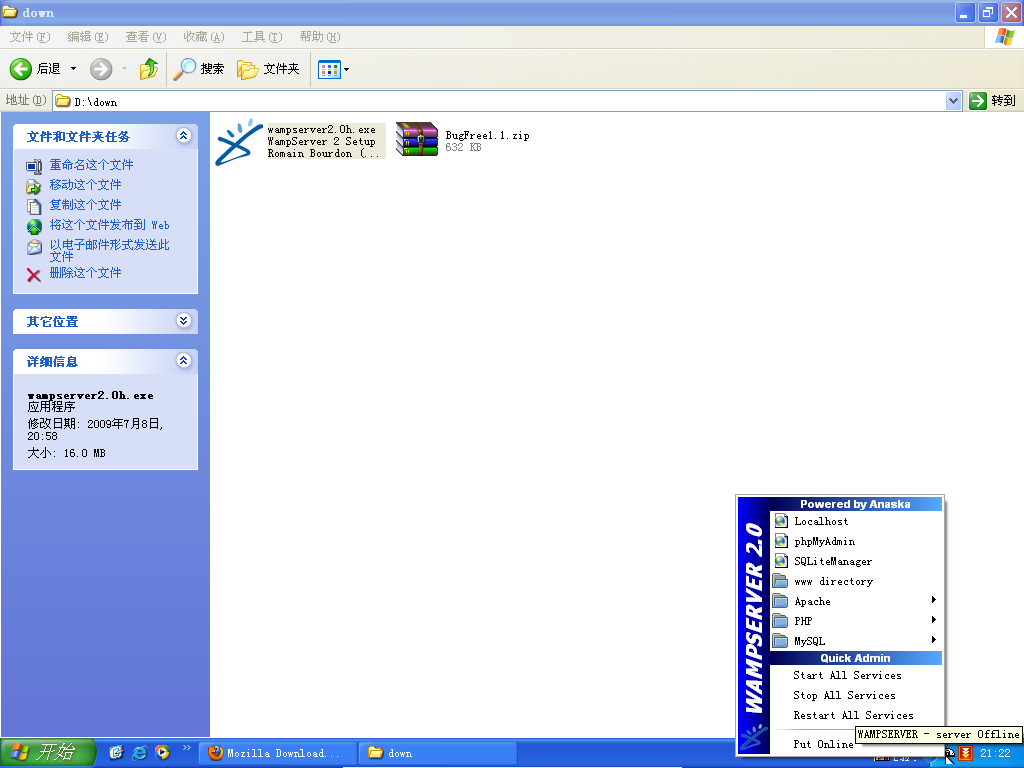Click 删除这个文件 delete link

point(86,273)
